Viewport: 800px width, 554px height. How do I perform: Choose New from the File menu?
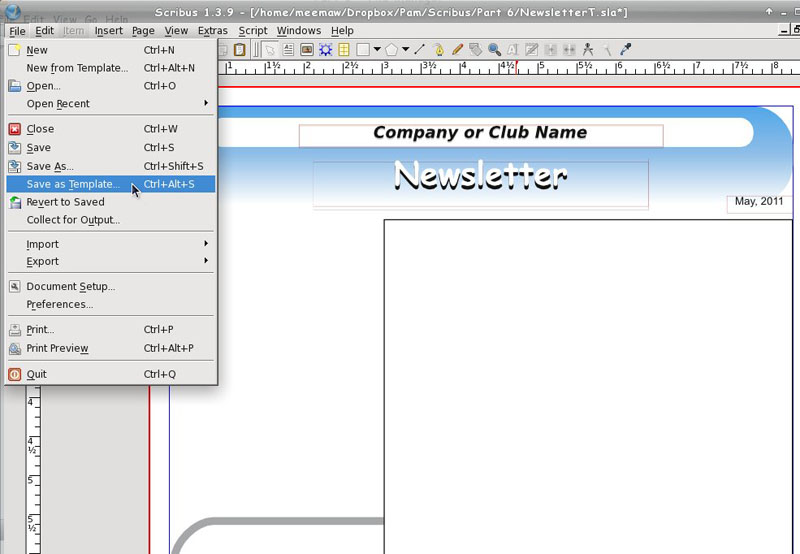[x=111, y=50]
